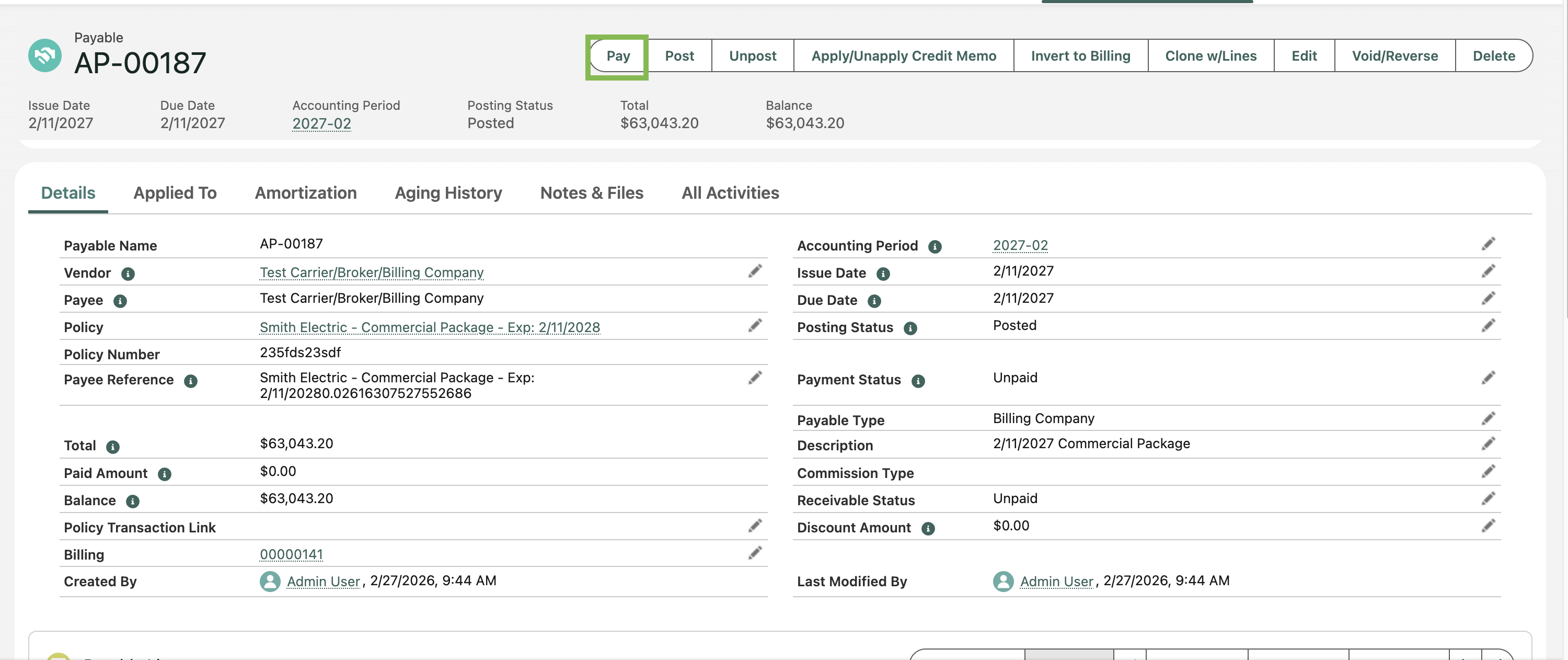
Task: Click the Void/Reverse button
Action: coord(1394,56)
